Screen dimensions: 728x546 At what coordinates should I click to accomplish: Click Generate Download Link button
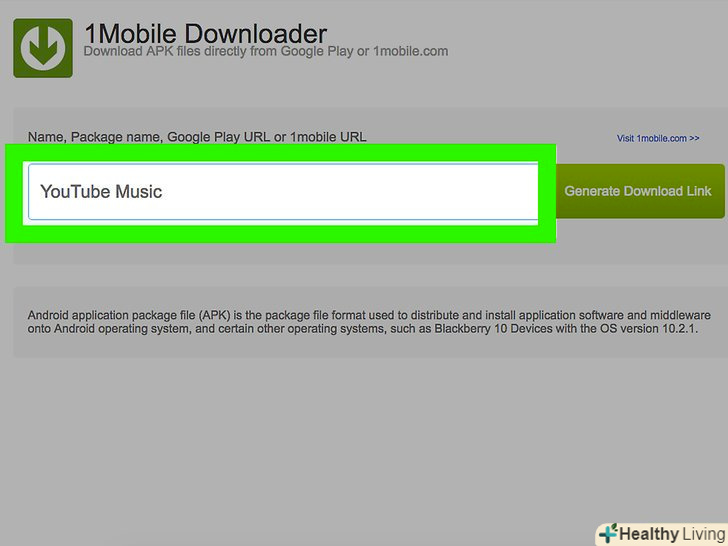(x=640, y=191)
